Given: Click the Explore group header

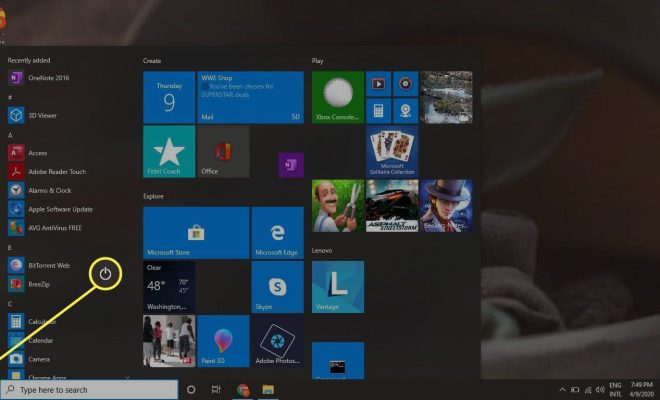Looking at the screenshot, I should (x=153, y=196).
